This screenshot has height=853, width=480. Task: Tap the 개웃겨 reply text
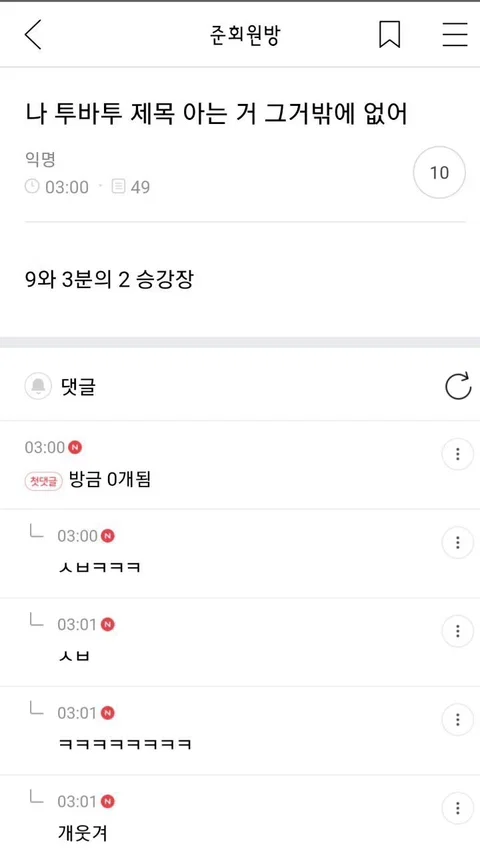82,833
